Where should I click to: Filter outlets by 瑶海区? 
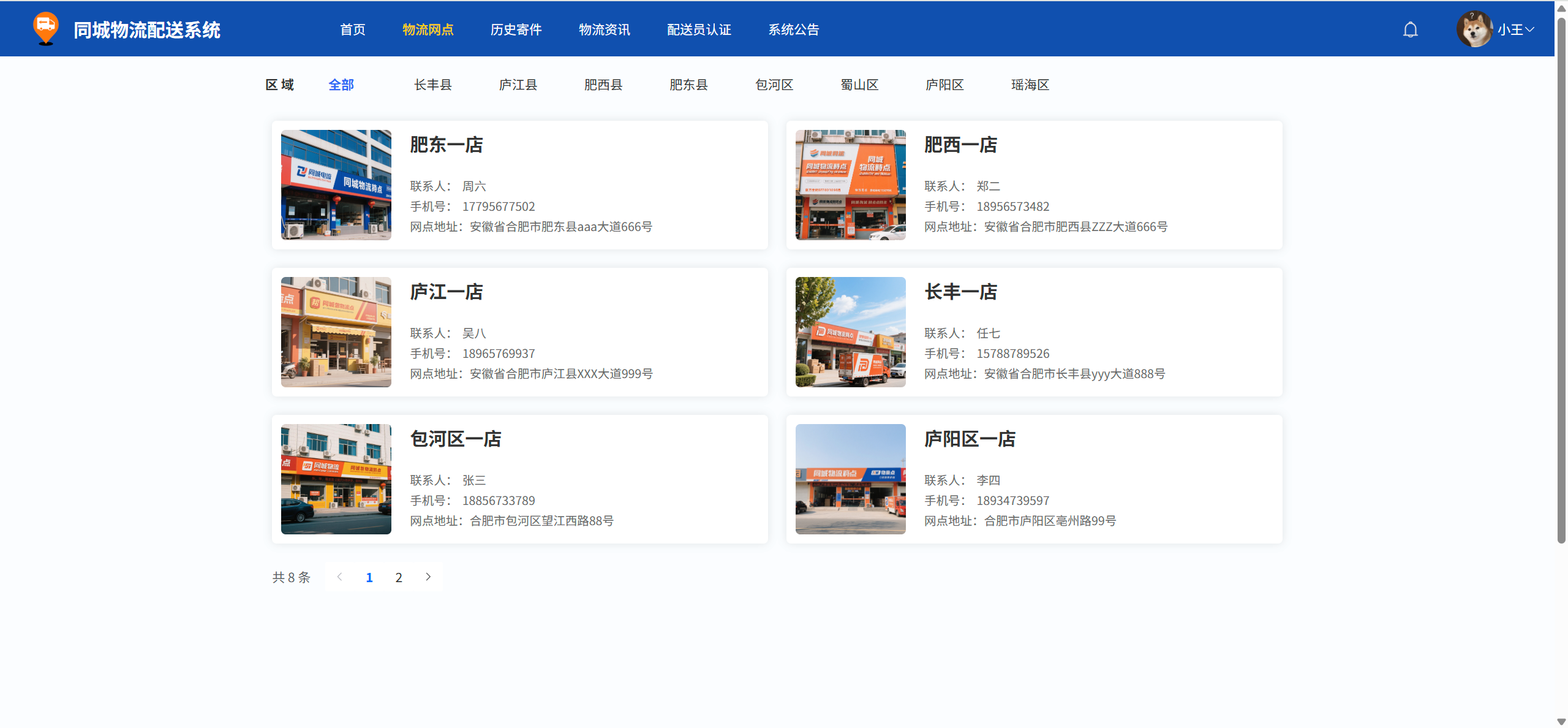(1030, 85)
